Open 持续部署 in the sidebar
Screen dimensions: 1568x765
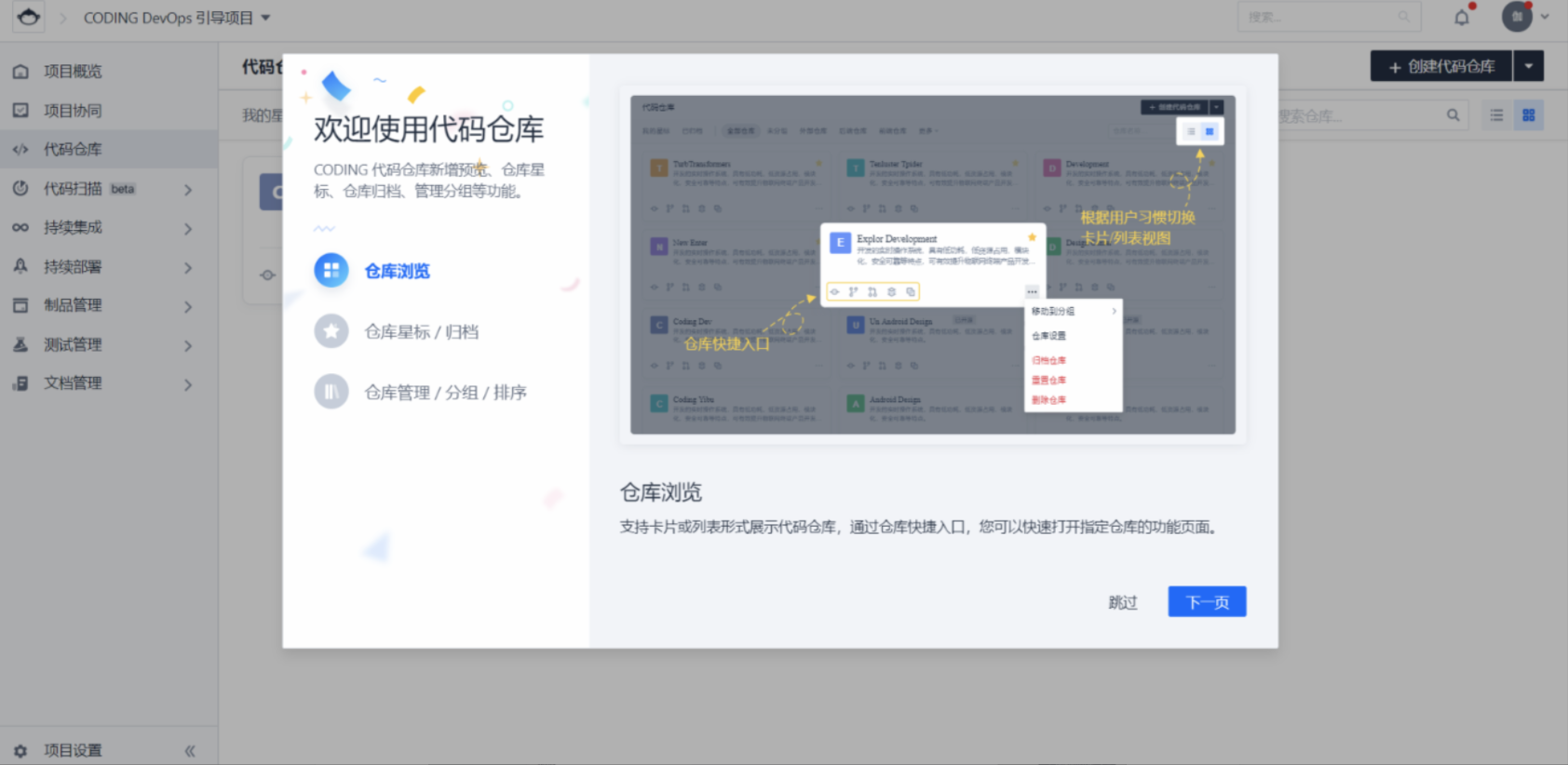click(109, 267)
